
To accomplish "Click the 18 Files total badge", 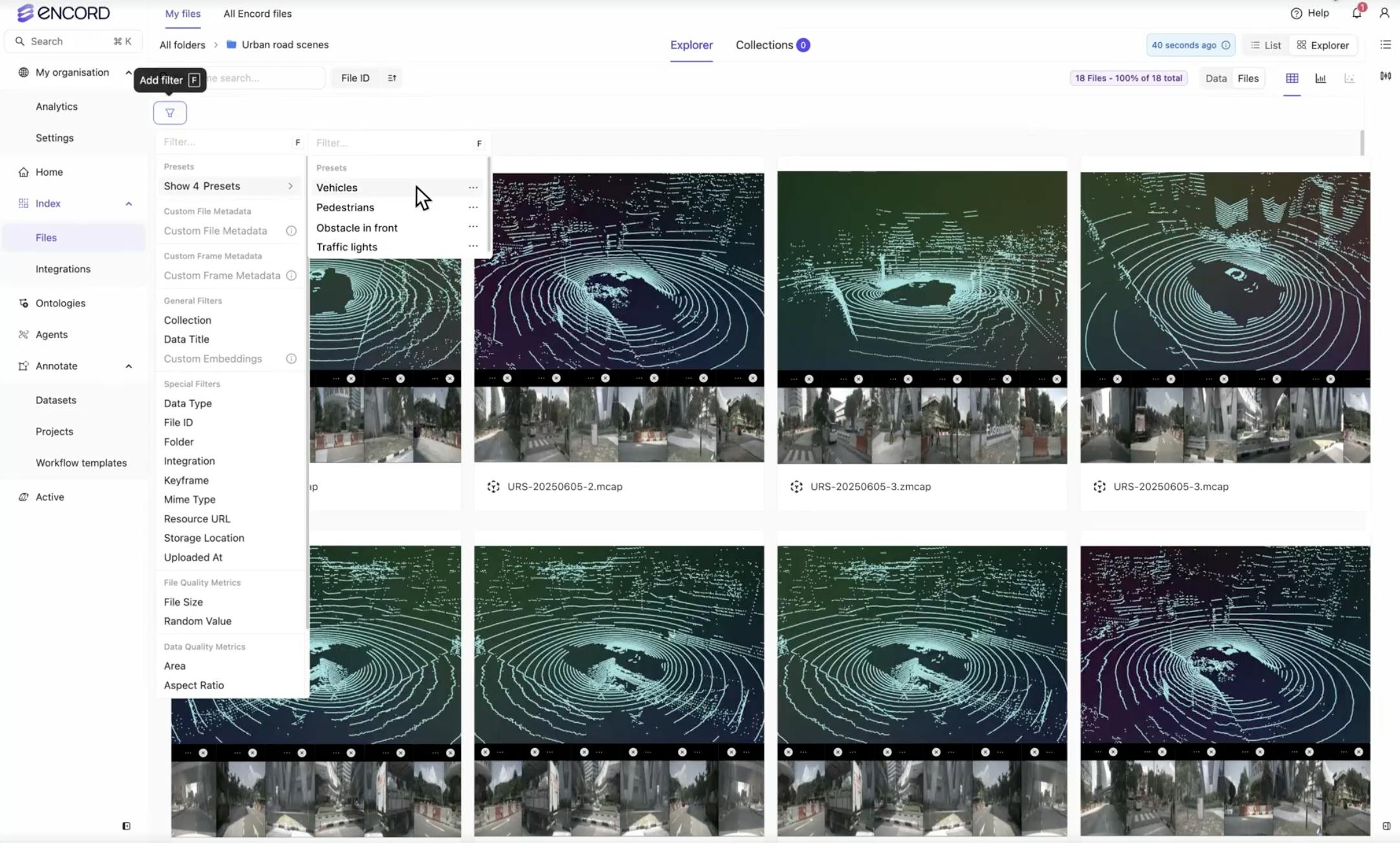I will [1129, 78].
